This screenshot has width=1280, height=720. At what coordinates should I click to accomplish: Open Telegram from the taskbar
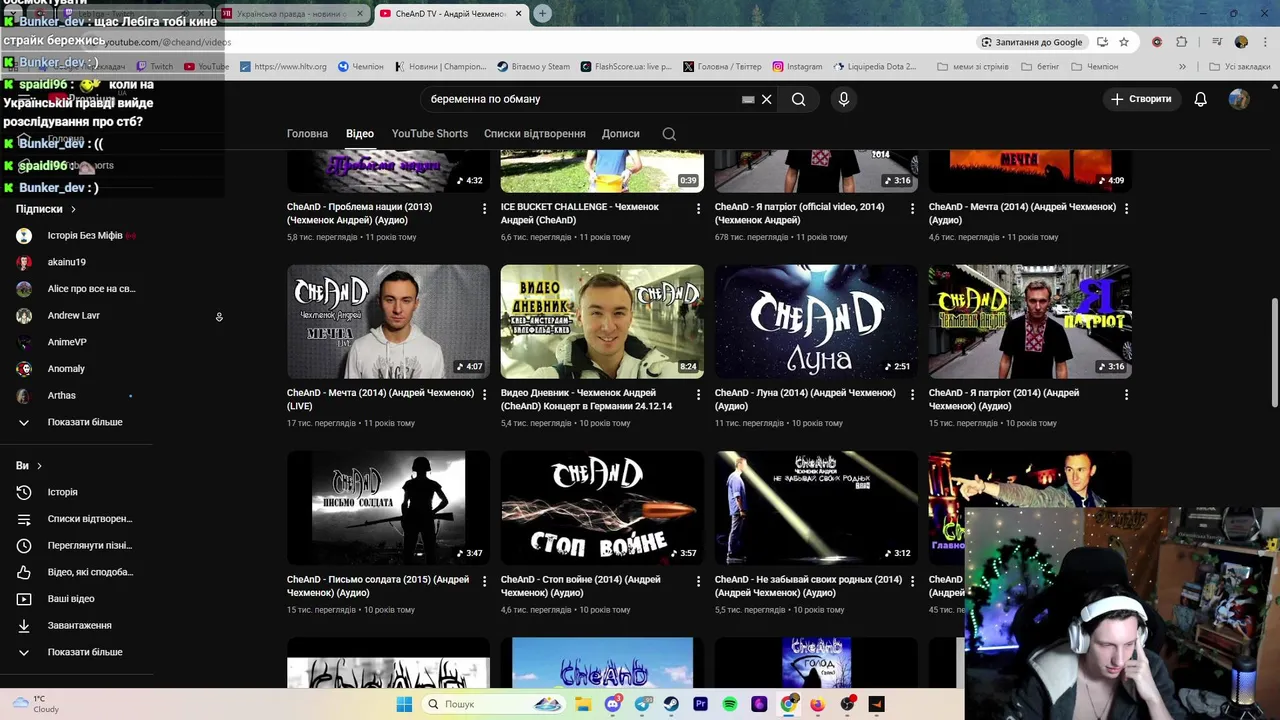click(643, 704)
